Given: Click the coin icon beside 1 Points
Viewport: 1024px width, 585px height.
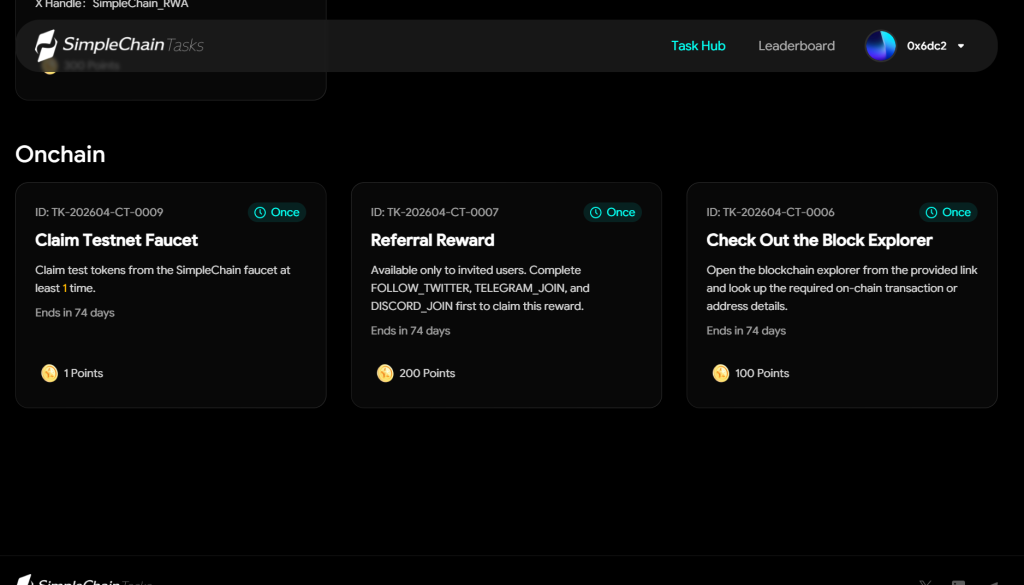Looking at the screenshot, I should tap(49, 373).
